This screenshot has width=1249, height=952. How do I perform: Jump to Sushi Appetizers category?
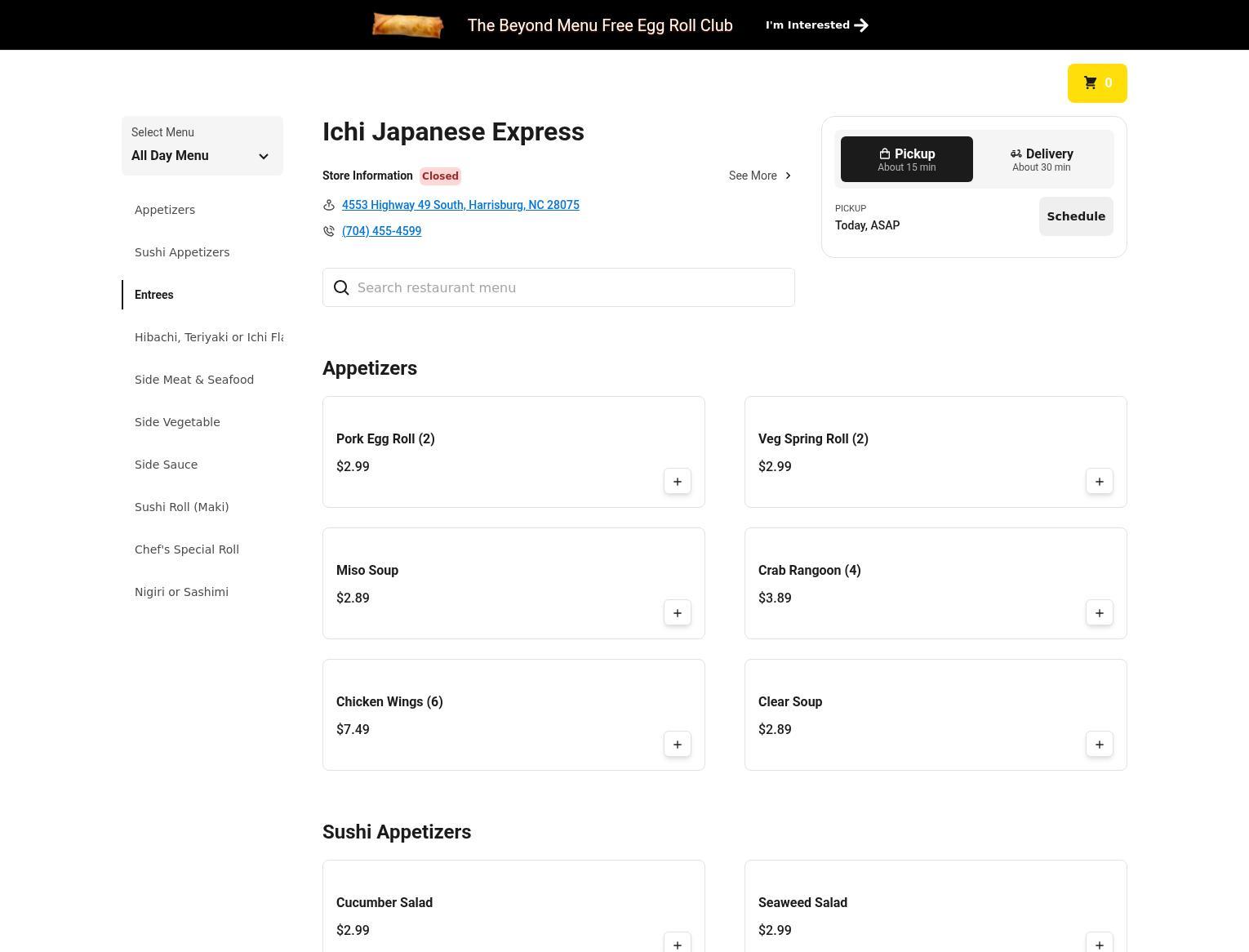point(182,252)
